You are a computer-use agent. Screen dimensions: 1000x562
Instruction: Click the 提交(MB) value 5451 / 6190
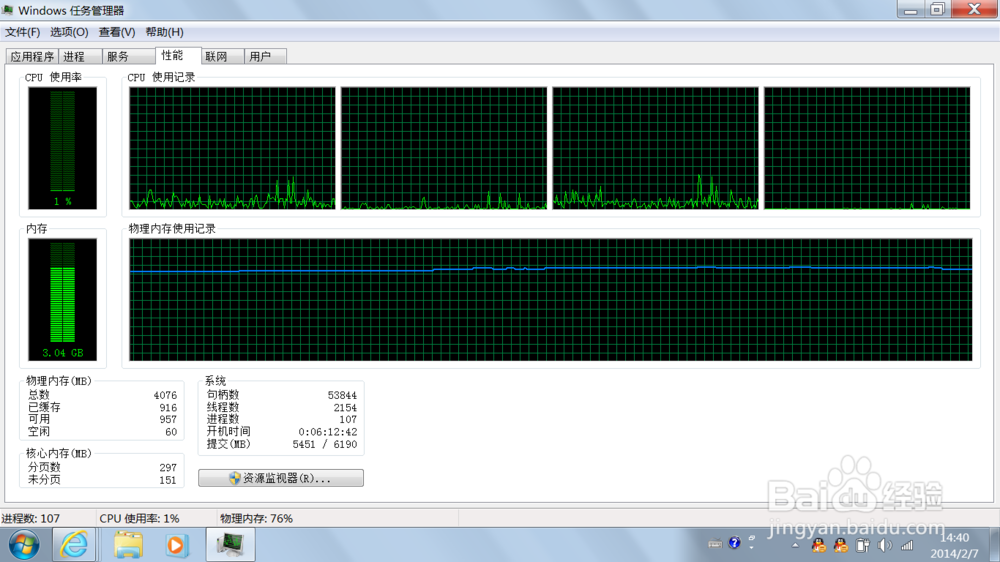[x=325, y=445]
